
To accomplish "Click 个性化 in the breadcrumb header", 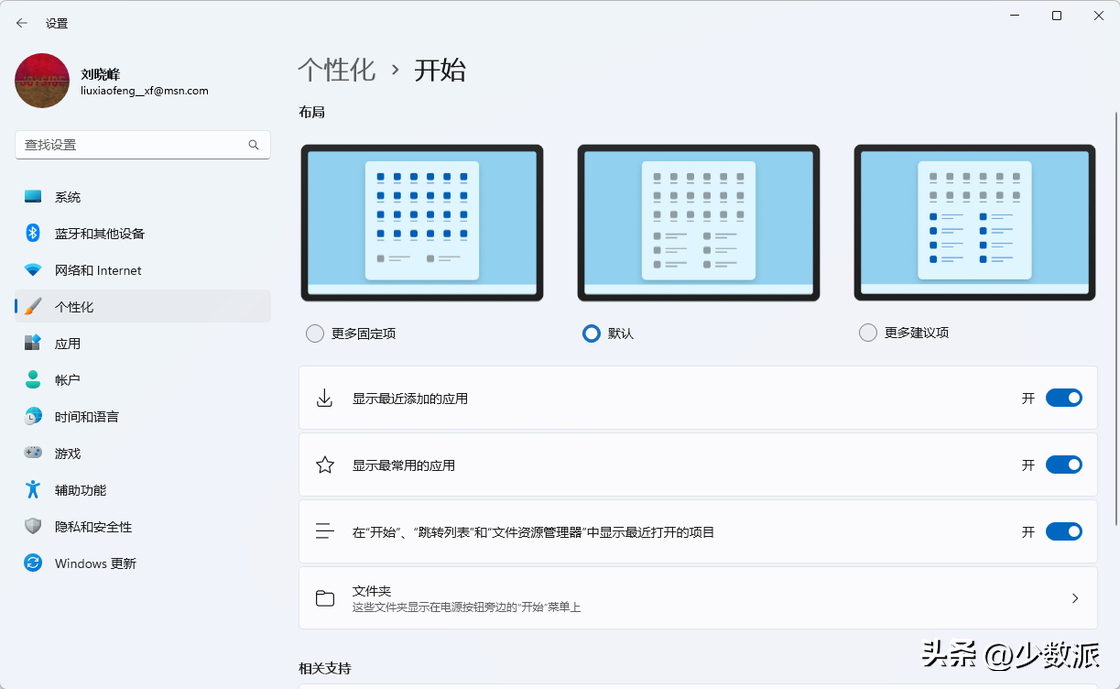I will pyautogui.click(x=336, y=70).
